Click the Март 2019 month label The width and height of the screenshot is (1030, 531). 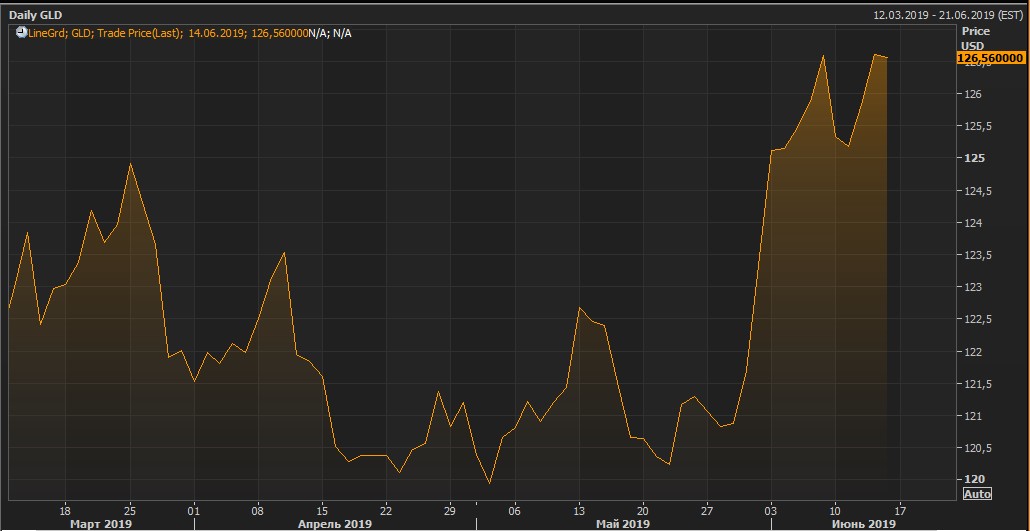tap(103, 524)
